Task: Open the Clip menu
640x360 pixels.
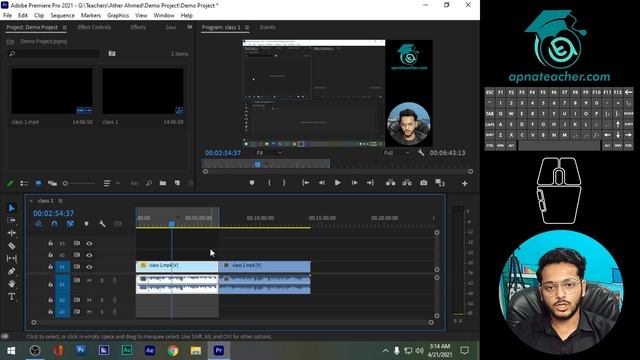Action: coord(39,16)
